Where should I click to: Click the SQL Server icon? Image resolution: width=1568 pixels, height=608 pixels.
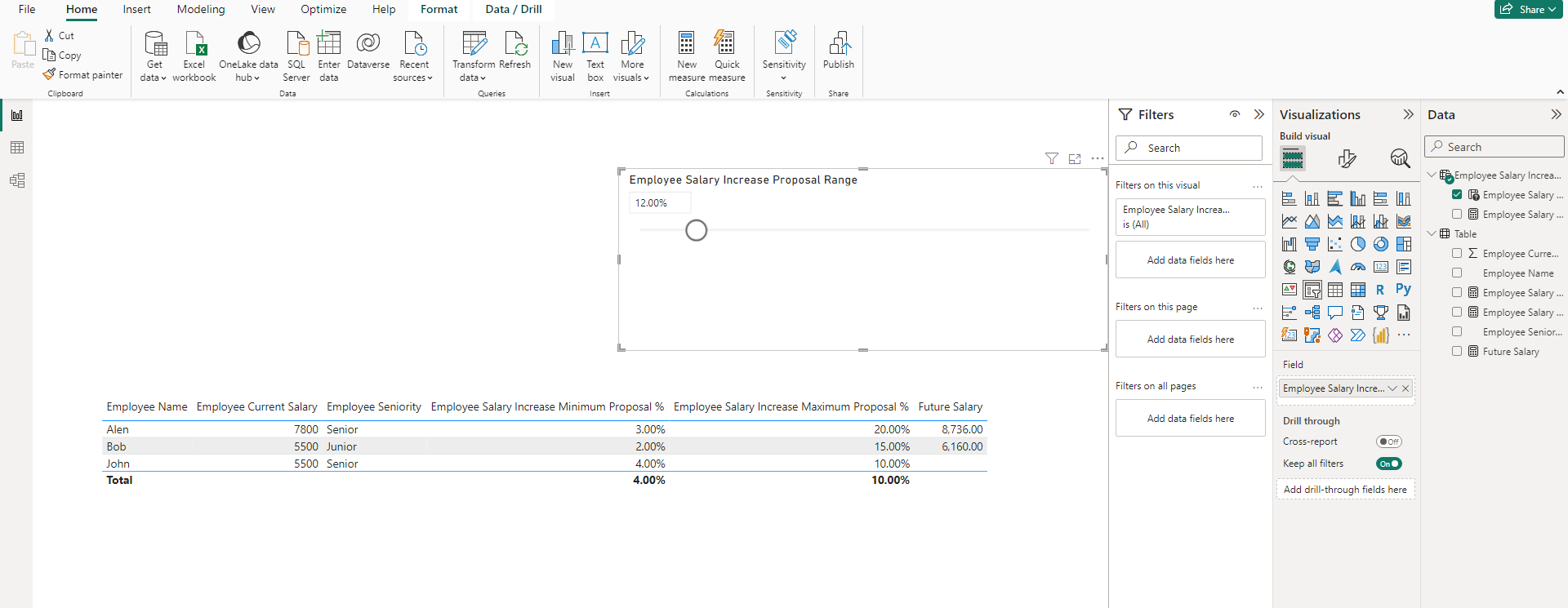[x=296, y=56]
